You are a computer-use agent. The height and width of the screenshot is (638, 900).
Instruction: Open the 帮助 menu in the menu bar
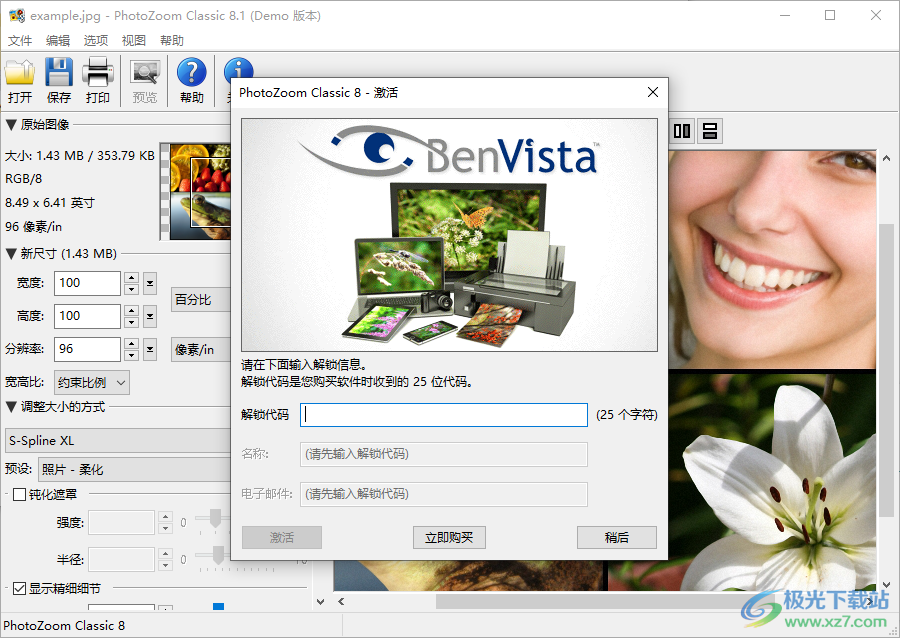click(172, 41)
